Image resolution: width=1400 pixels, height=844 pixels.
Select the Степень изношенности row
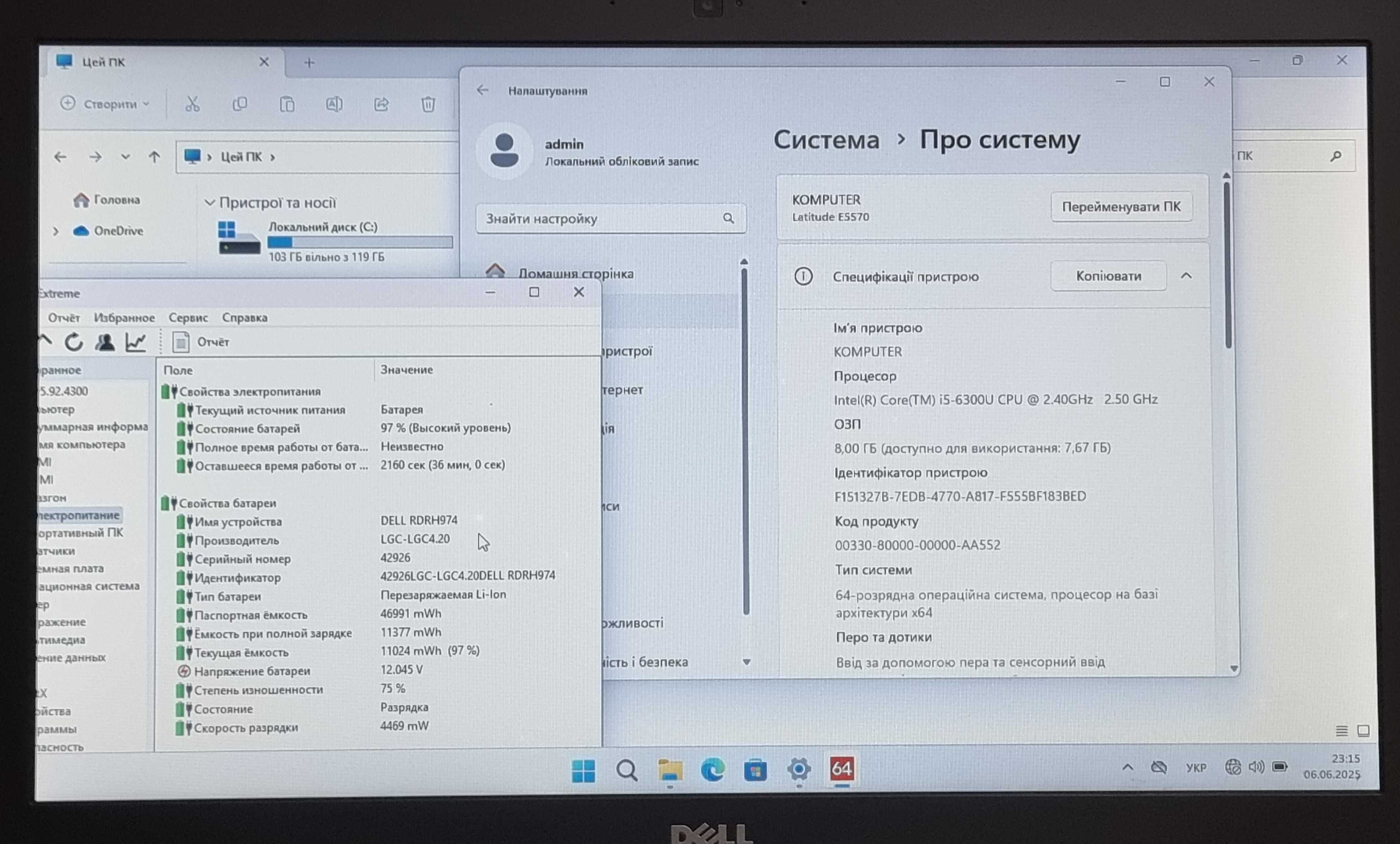click(x=378, y=689)
